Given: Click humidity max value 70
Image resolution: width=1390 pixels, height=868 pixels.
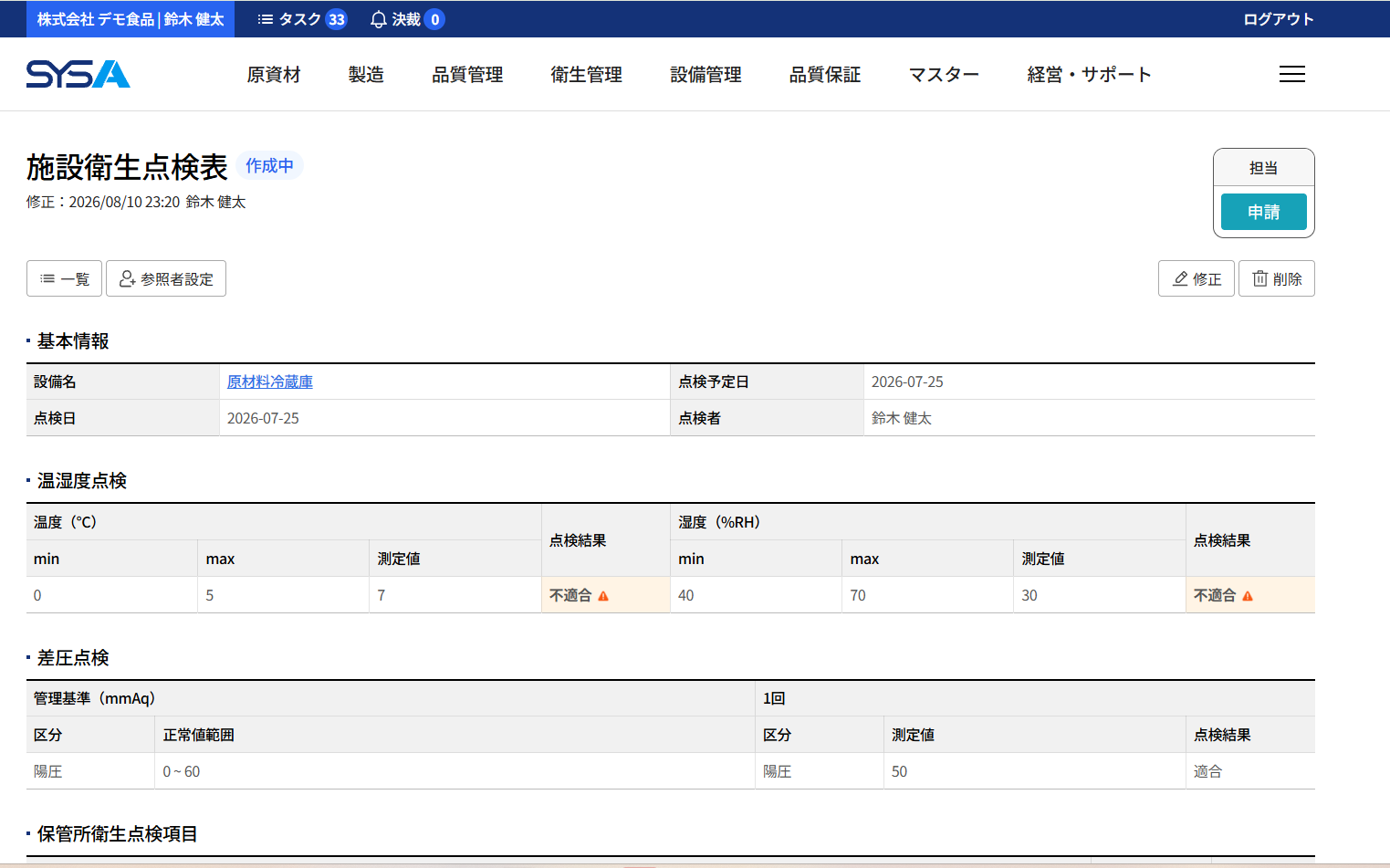Looking at the screenshot, I should point(858,595).
